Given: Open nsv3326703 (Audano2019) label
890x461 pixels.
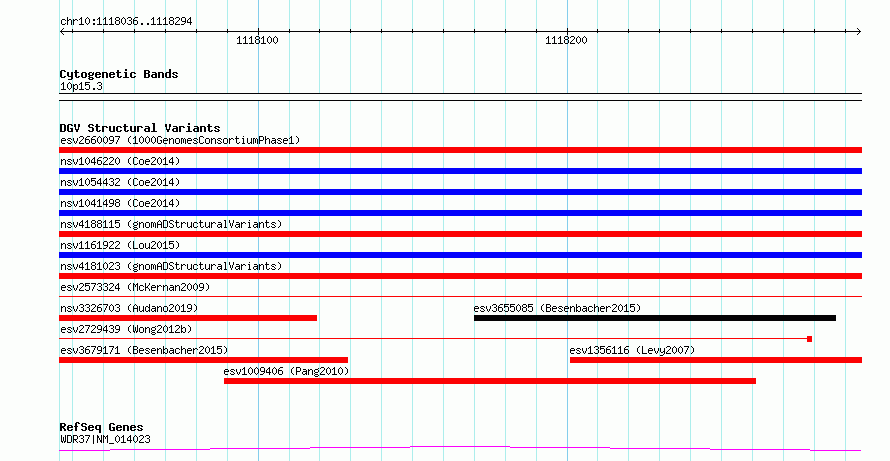Looking at the screenshot, I should tap(129, 308).
